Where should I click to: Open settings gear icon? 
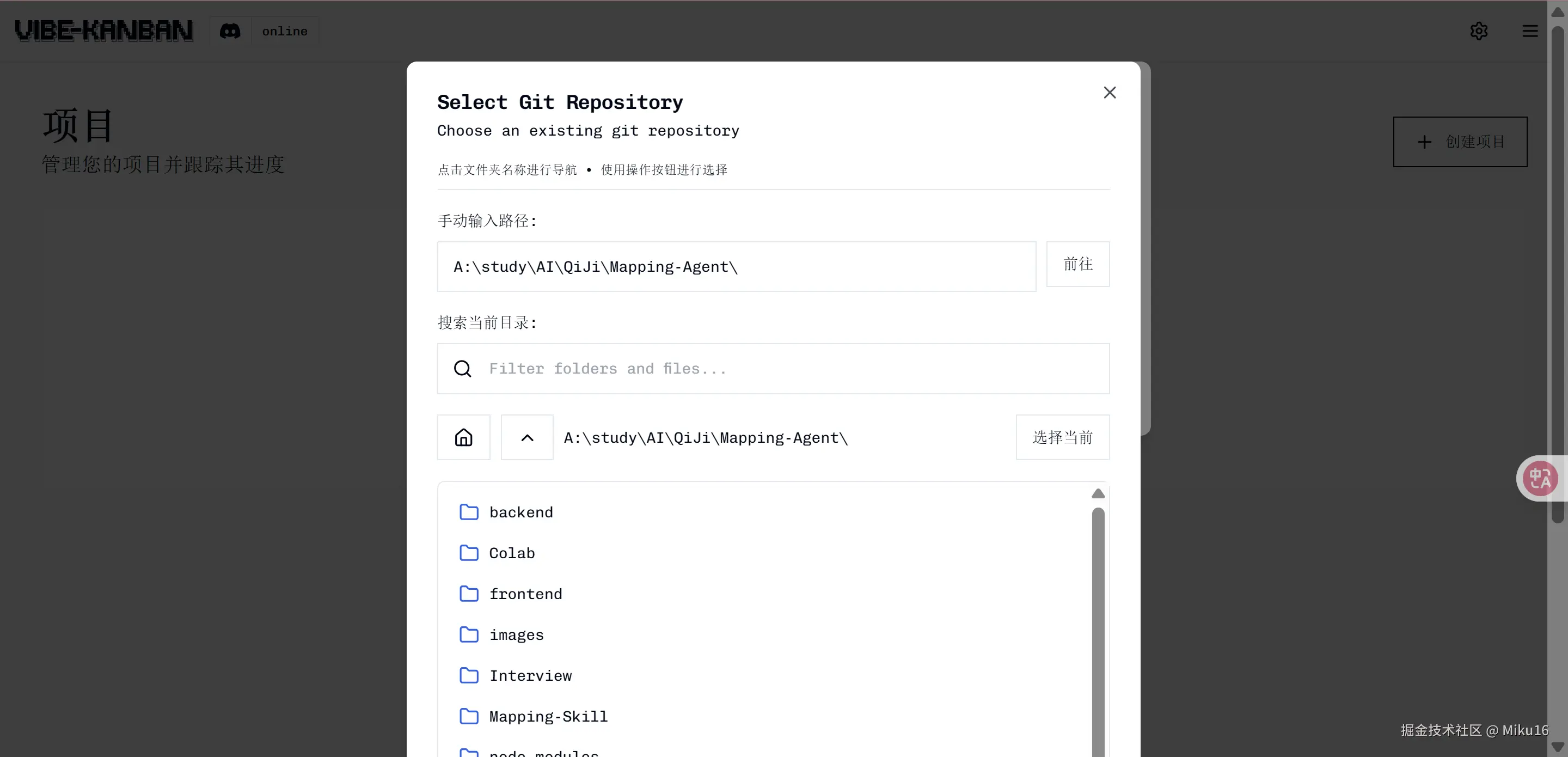pyautogui.click(x=1479, y=31)
